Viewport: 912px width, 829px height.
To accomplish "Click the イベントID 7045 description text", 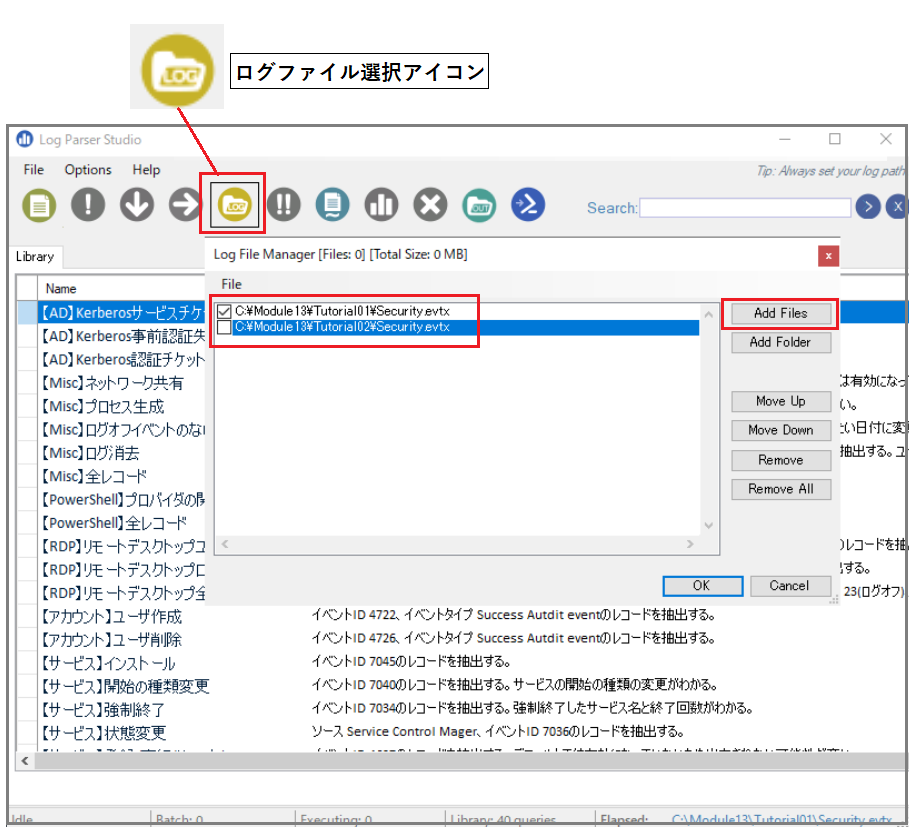I will tap(411, 661).
